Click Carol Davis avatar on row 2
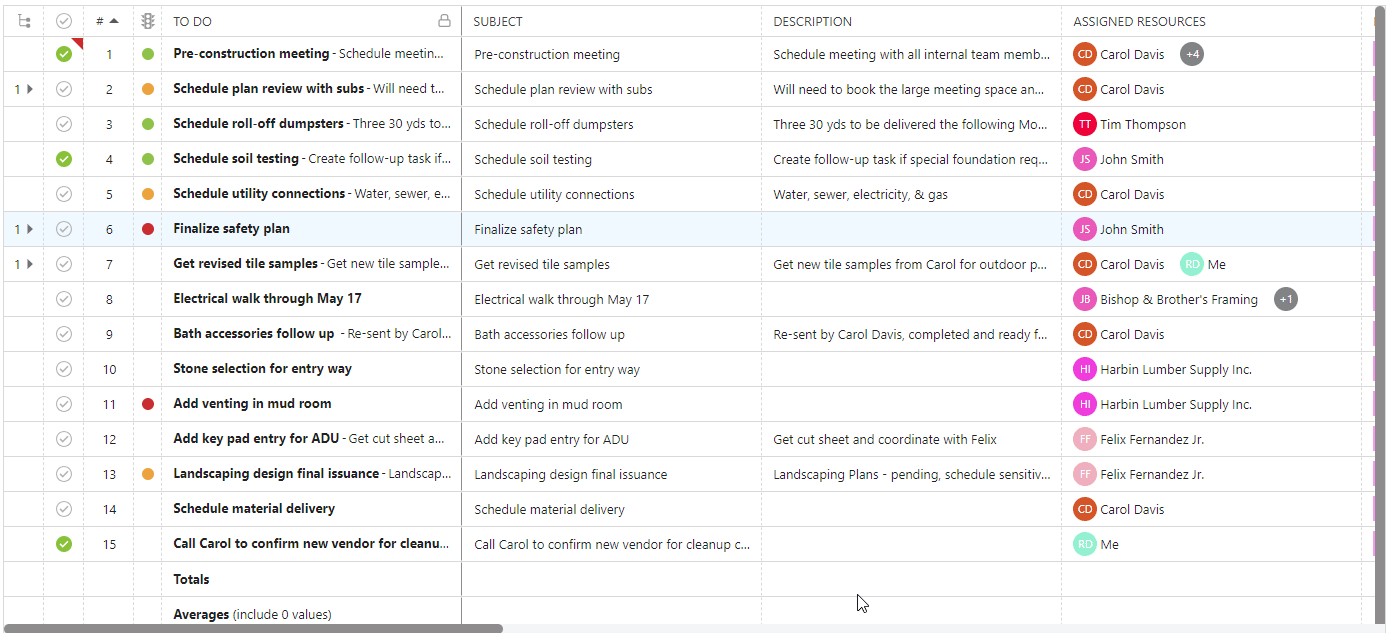Viewport: 1391px width, 633px height. [1084, 89]
